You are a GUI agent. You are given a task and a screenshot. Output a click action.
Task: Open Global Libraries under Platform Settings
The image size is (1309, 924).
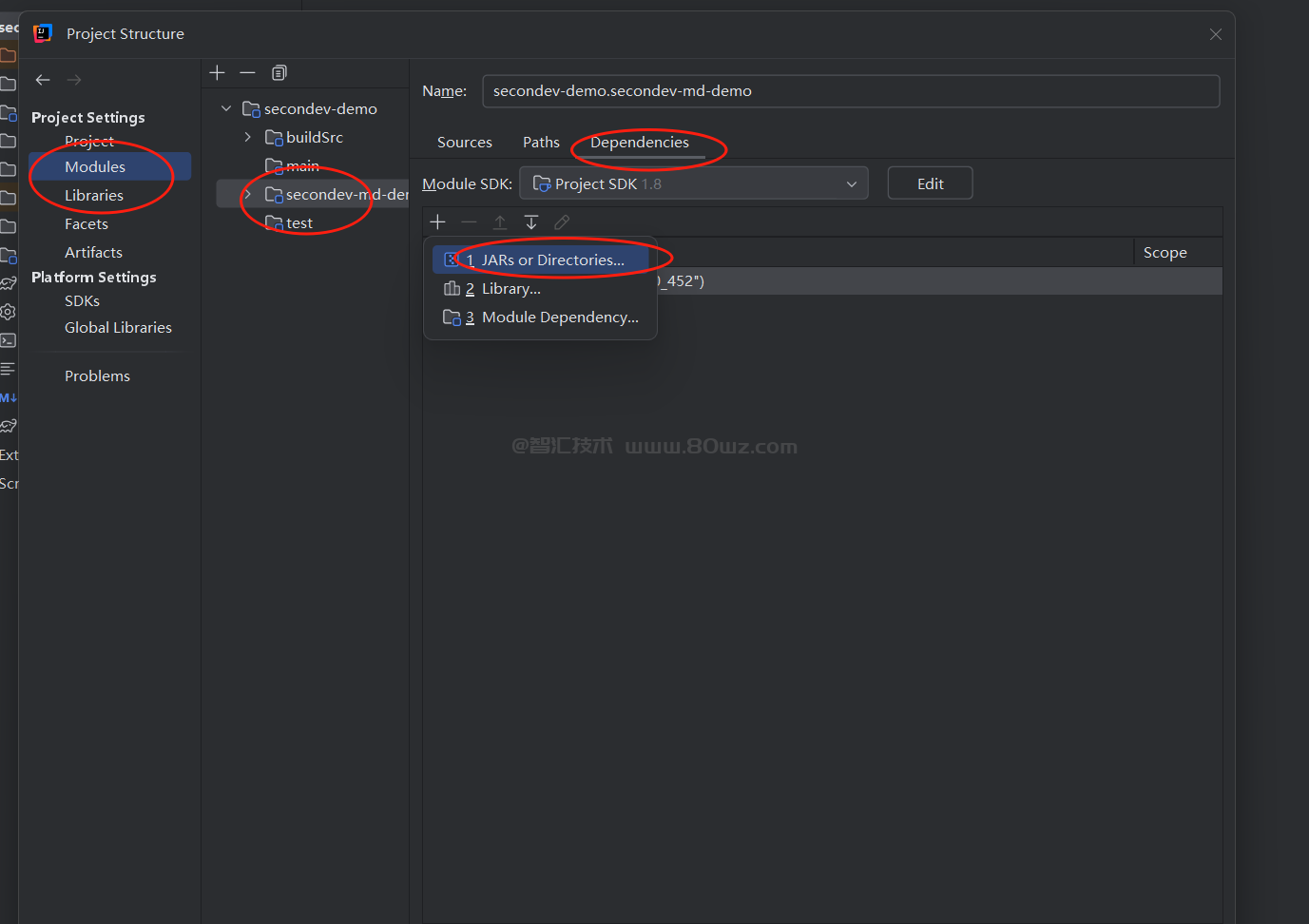pos(118,328)
